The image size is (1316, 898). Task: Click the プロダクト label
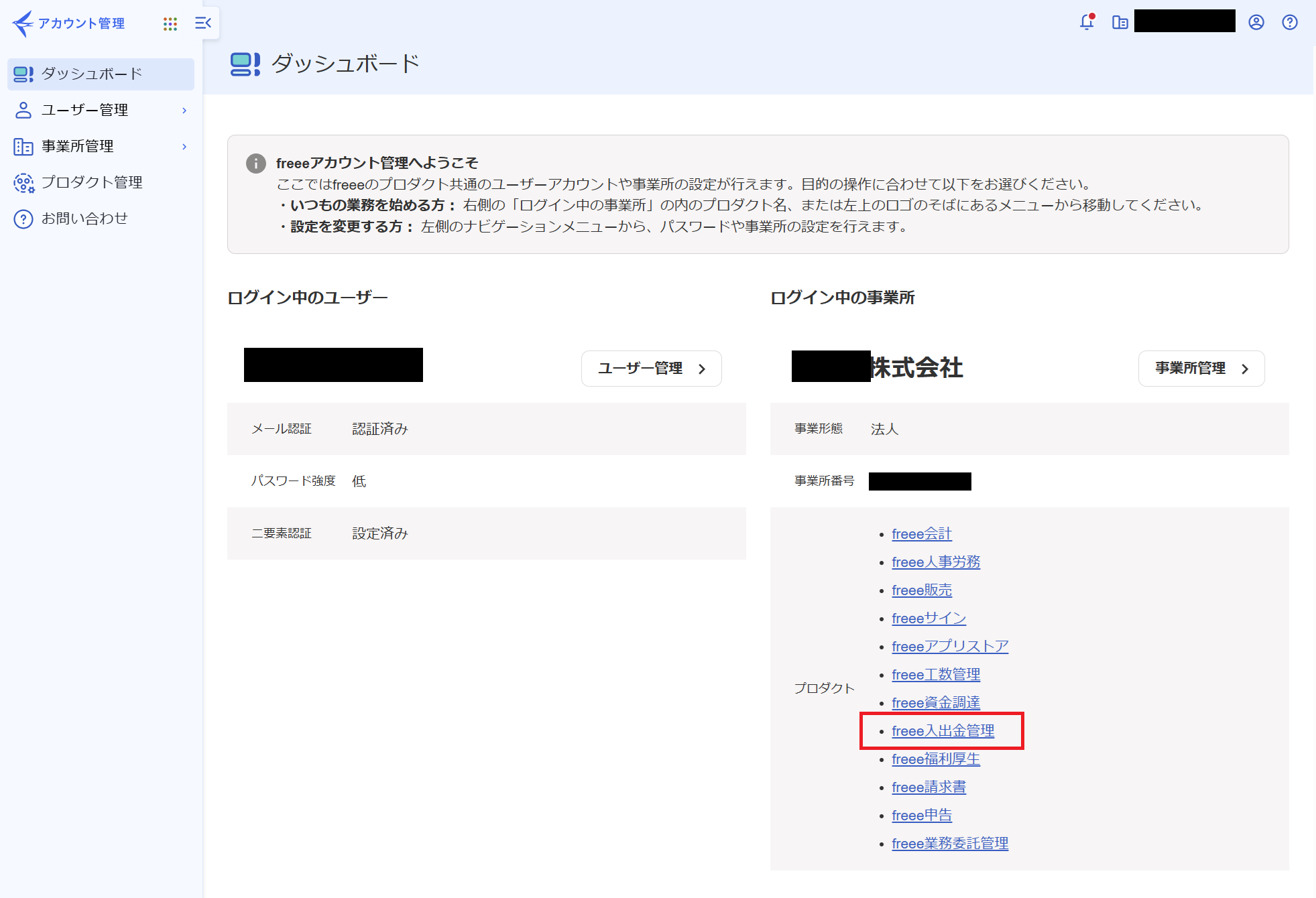point(825,689)
